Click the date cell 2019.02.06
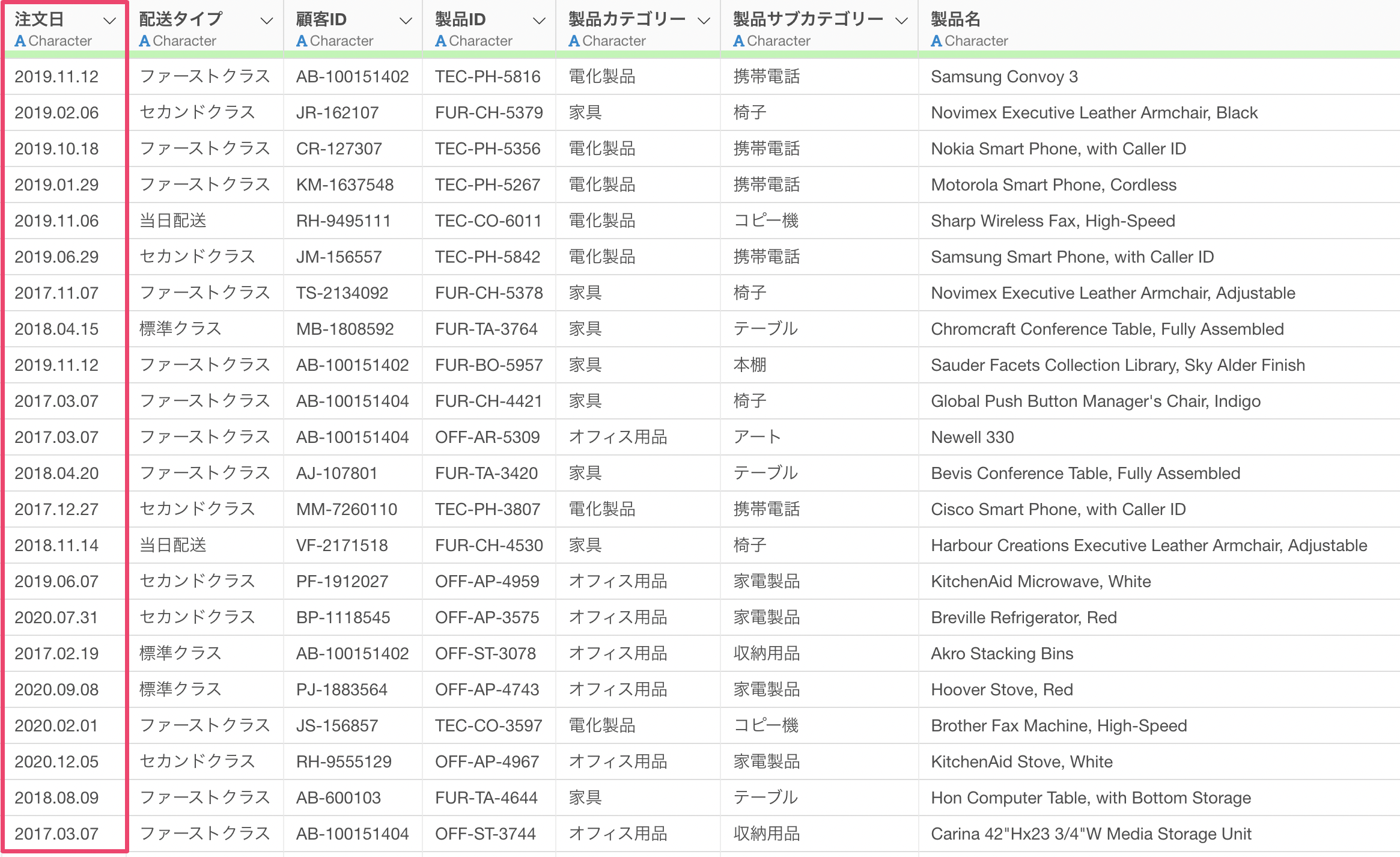The height and width of the screenshot is (857, 1400). (56, 112)
